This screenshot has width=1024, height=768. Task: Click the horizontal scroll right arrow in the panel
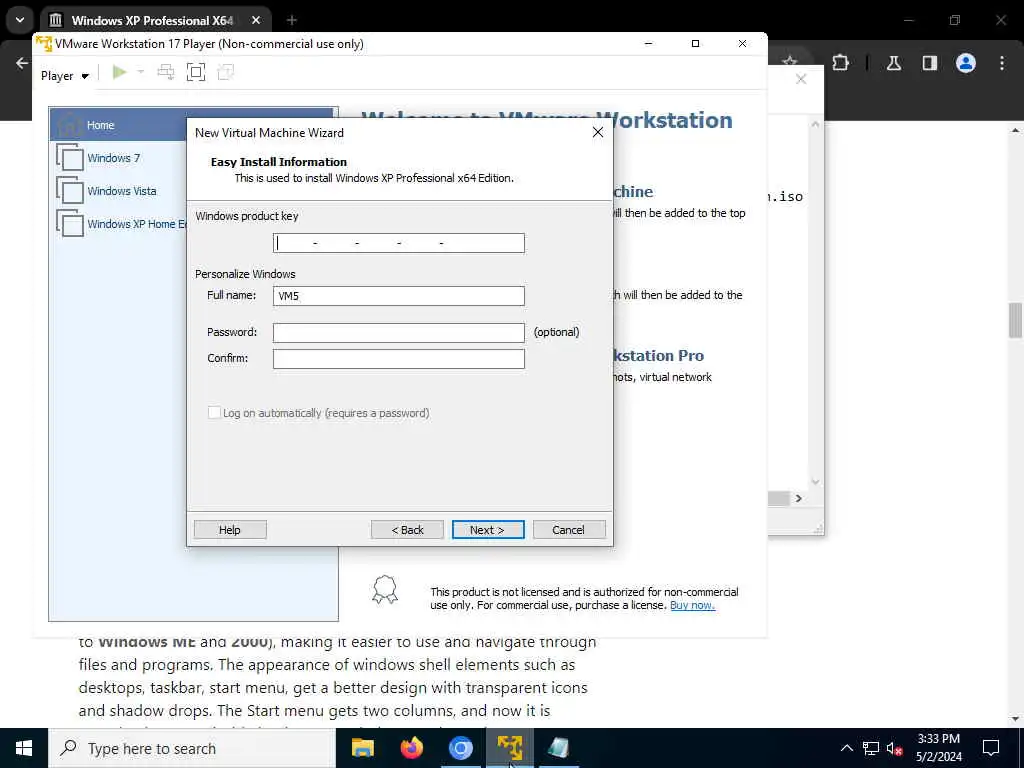click(x=799, y=498)
